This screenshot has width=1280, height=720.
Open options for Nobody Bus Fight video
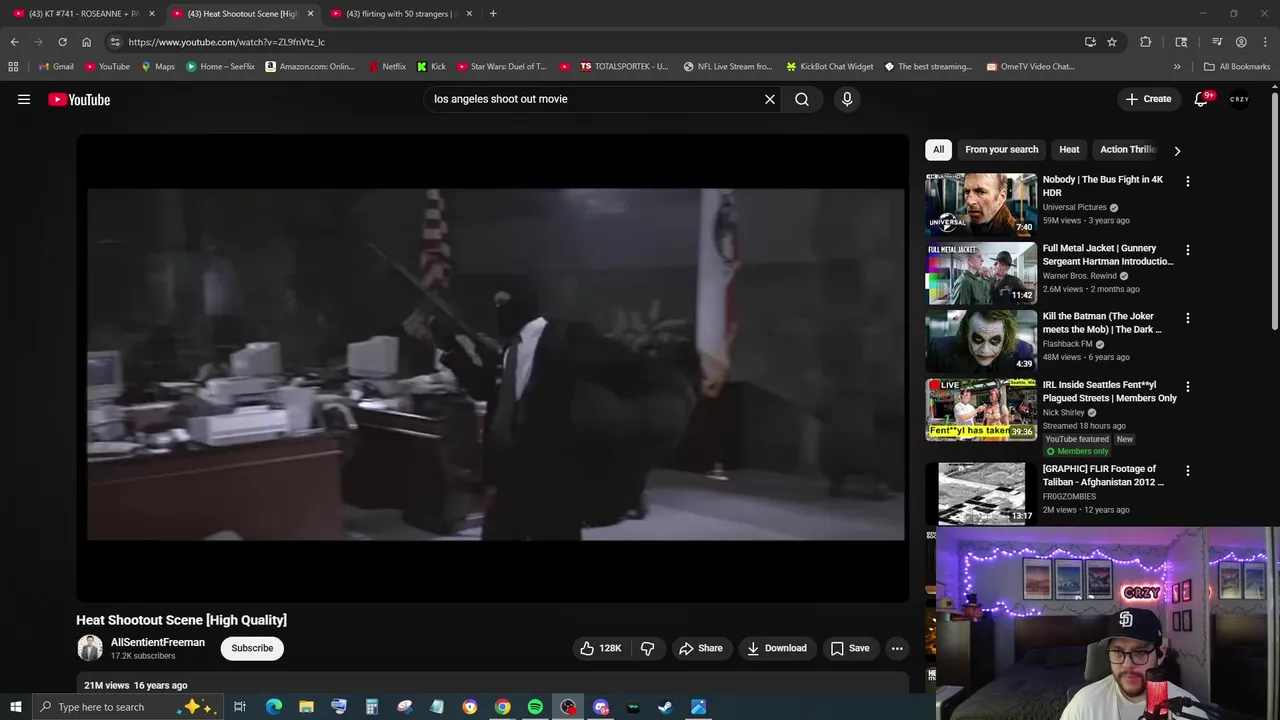click(1187, 182)
